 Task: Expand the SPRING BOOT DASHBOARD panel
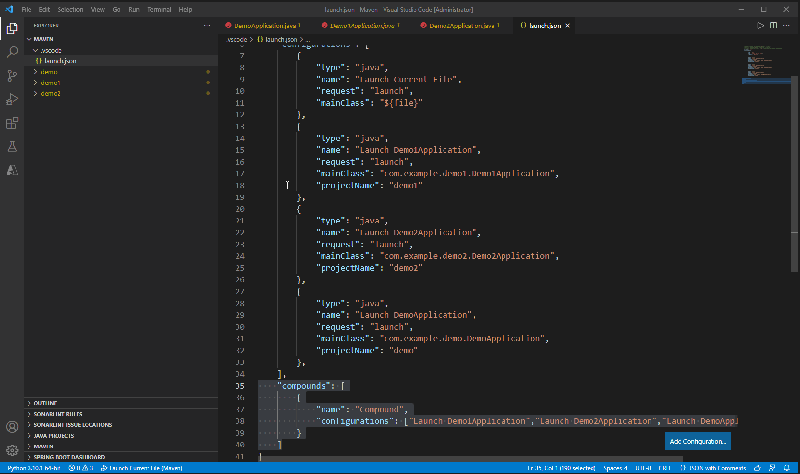[x=121, y=457]
